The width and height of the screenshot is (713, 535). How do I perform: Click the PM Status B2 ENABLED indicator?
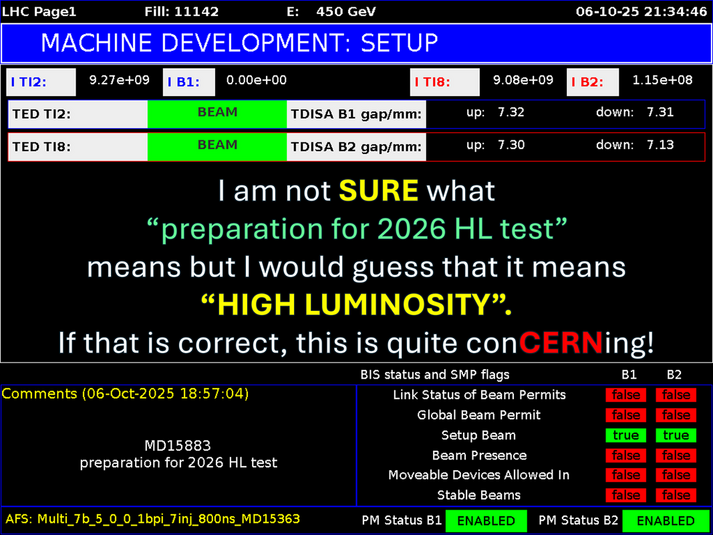(665, 521)
